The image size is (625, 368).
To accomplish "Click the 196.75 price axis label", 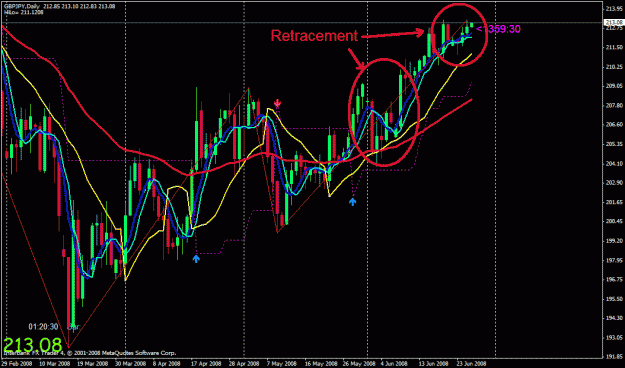I will point(614,279).
